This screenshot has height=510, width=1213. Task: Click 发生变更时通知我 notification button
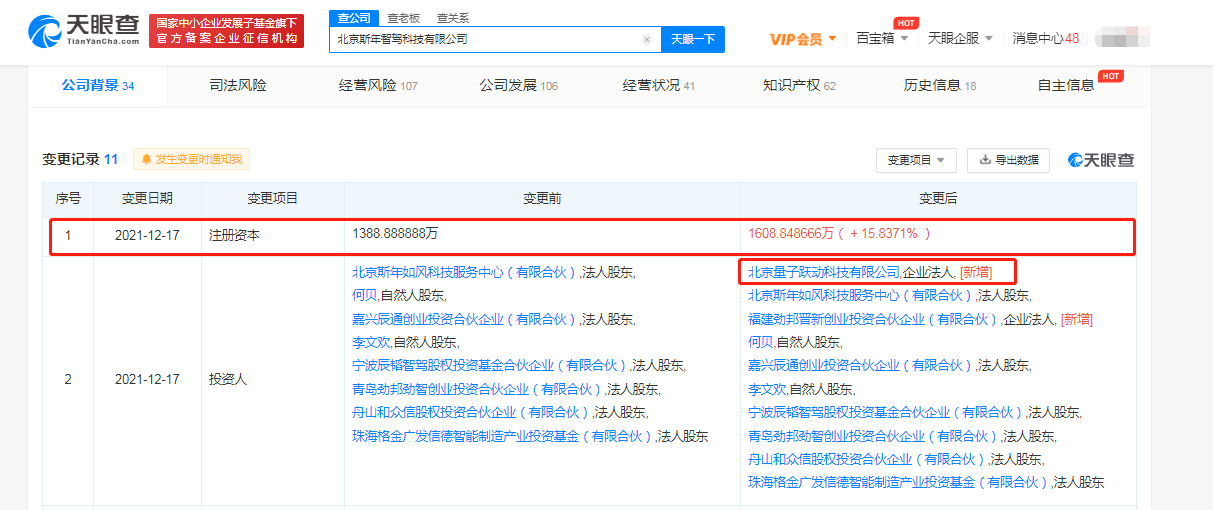(190, 159)
